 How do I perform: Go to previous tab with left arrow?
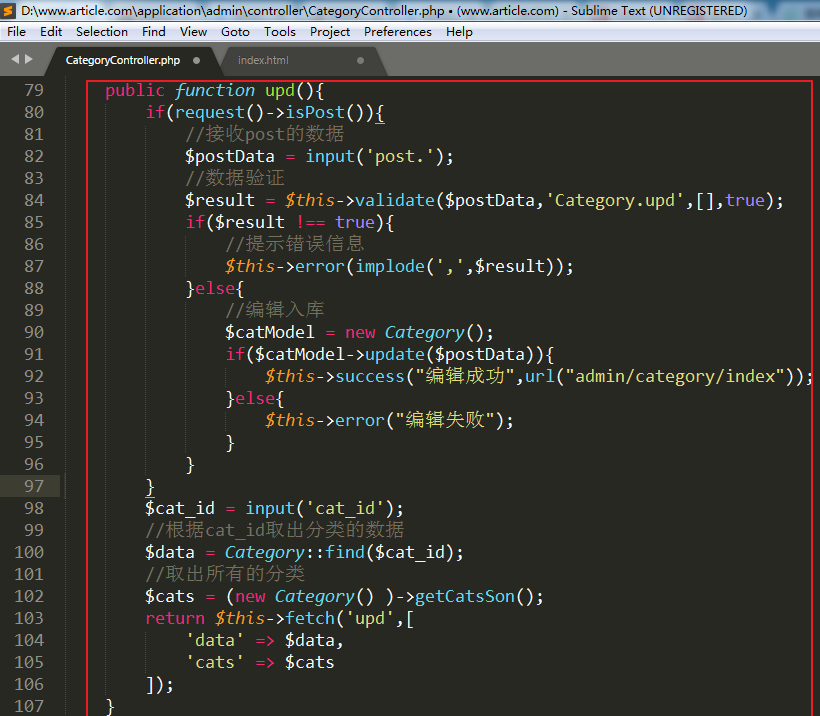point(15,59)
